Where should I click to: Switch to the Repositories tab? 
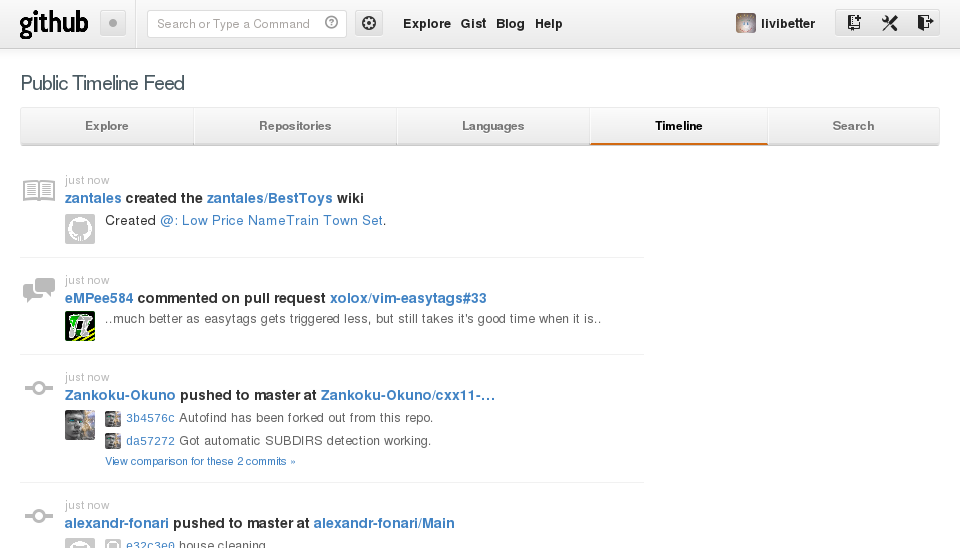295,126
